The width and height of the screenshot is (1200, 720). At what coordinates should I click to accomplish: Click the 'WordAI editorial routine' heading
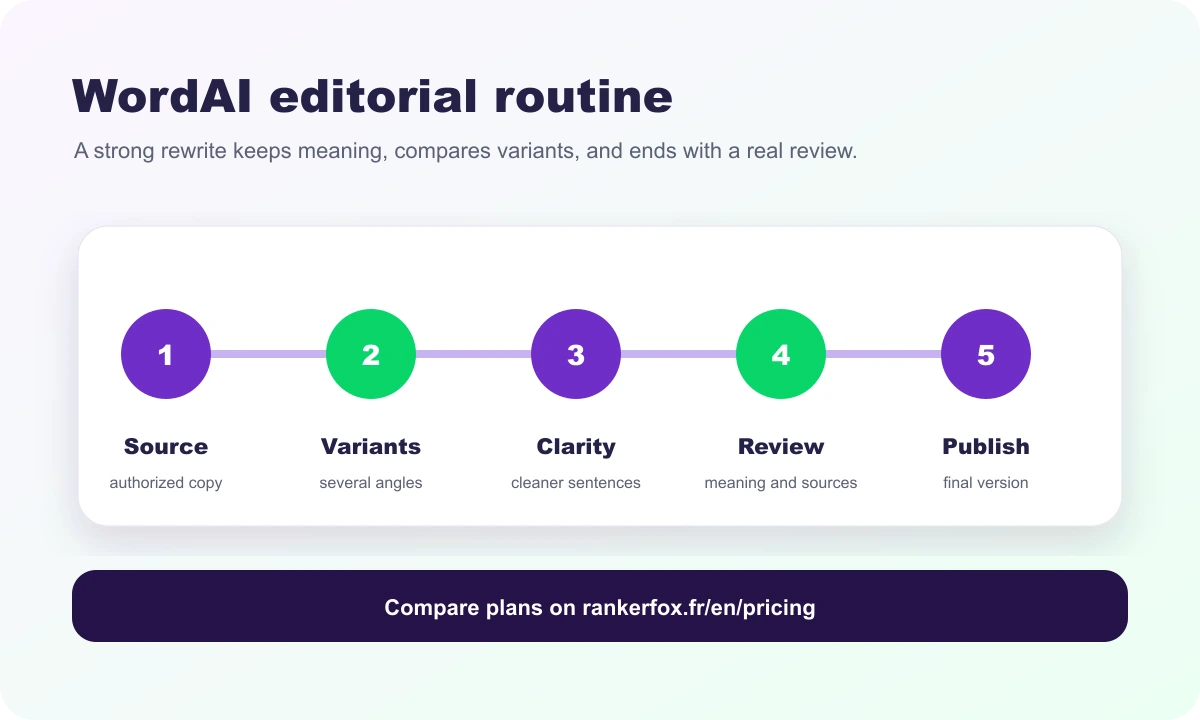click(x=372, y=96)
